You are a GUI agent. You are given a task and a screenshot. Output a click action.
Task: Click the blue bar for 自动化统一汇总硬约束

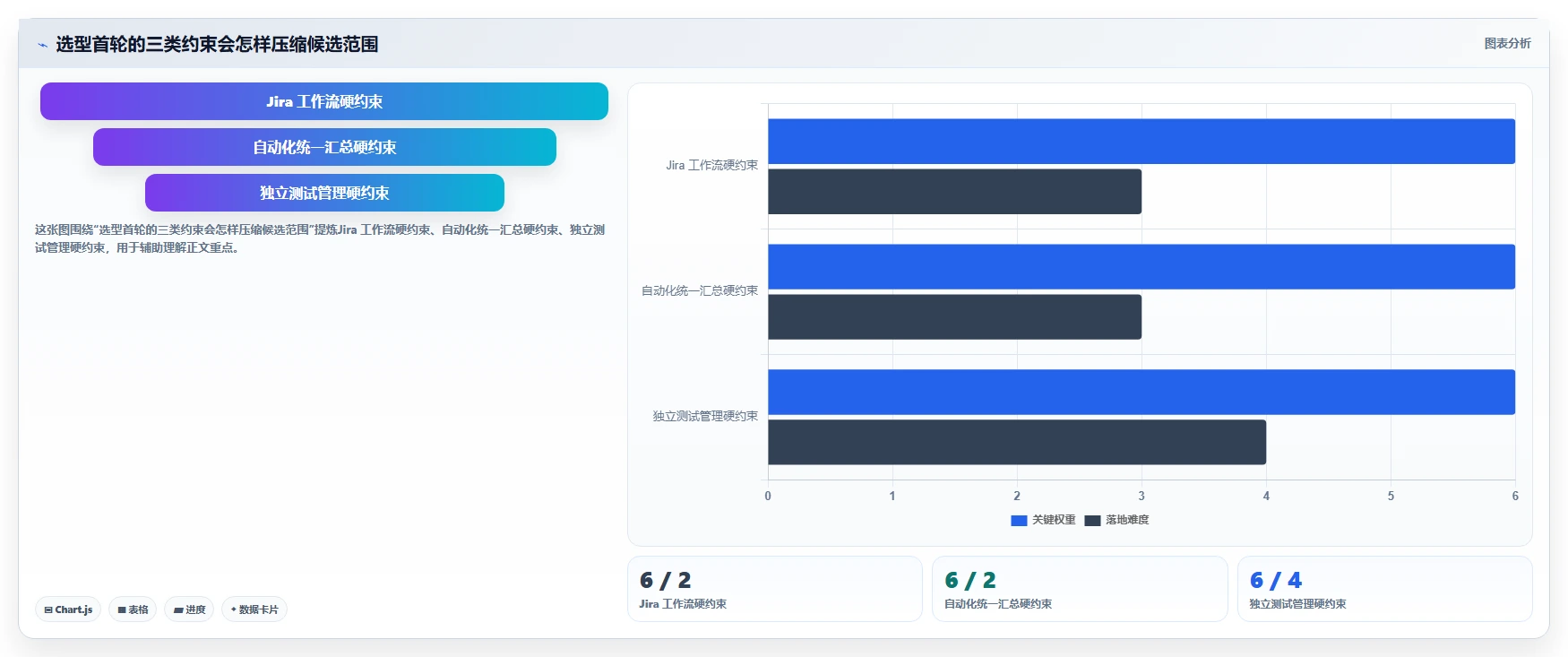[1142, 267]
